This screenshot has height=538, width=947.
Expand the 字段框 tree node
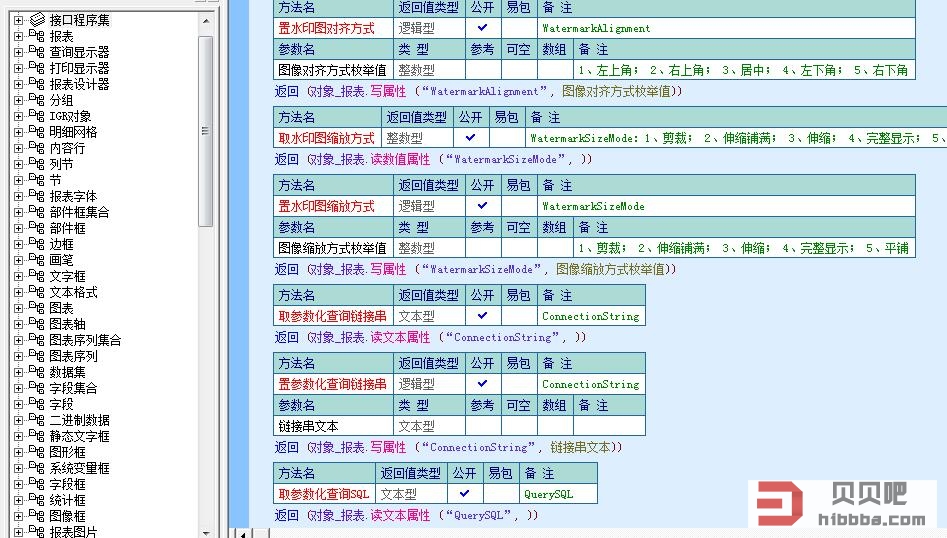[x=19, y=484]
